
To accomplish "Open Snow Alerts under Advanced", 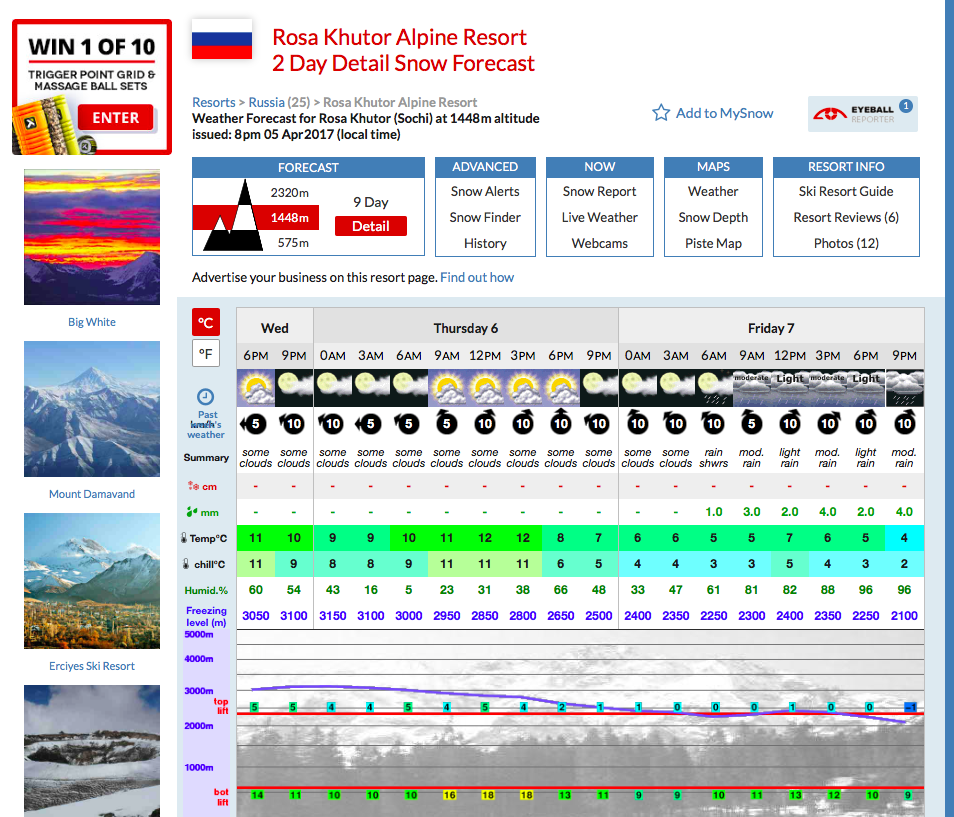I will pos(485,192).
